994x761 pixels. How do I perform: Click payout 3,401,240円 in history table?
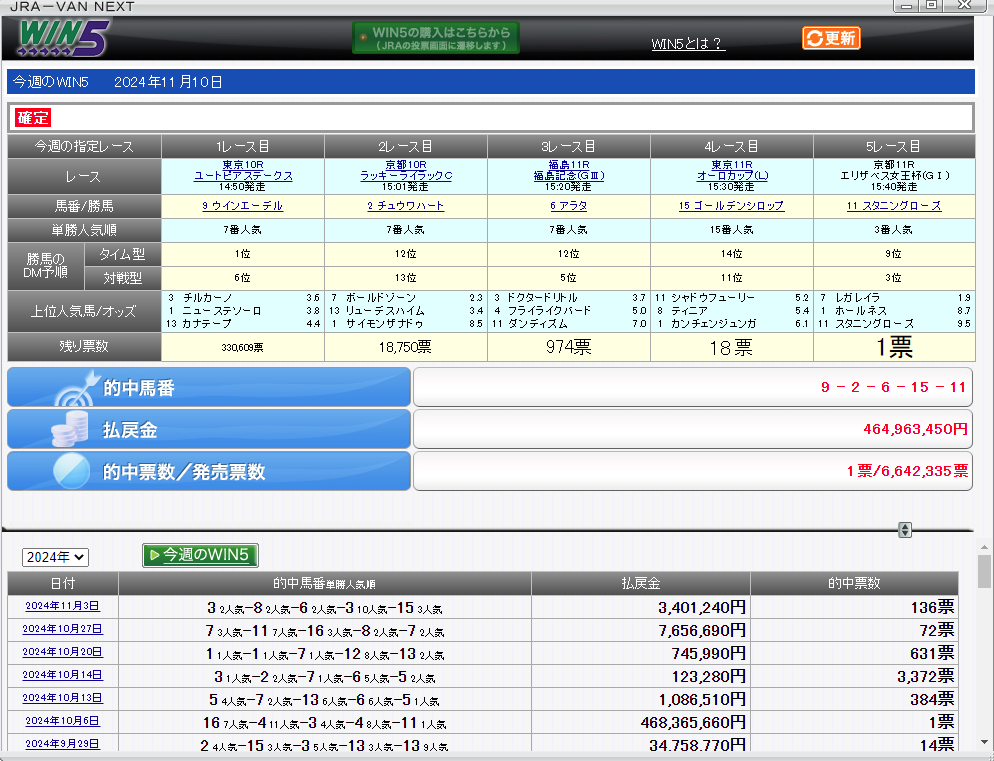(702, 608)
